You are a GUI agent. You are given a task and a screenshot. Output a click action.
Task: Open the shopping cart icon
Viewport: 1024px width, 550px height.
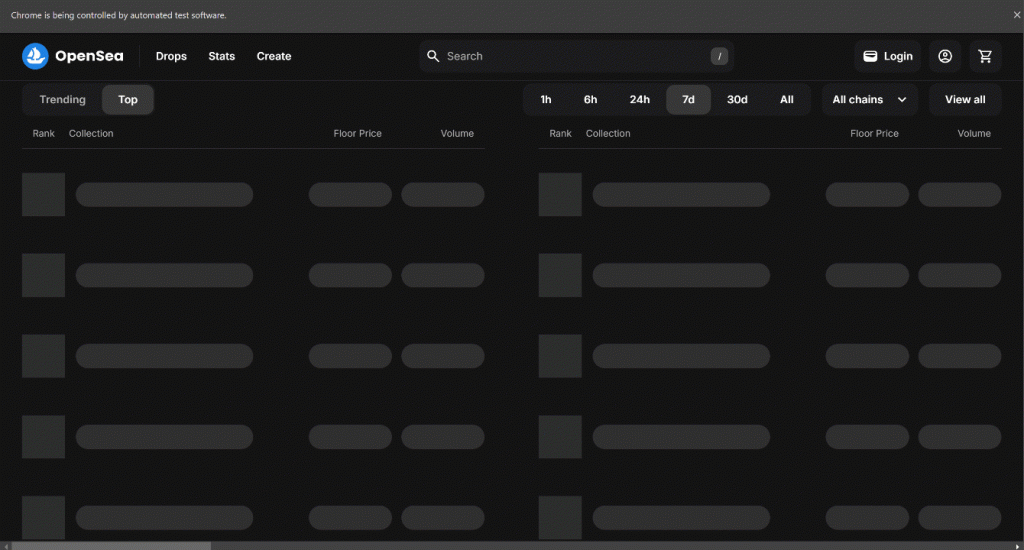coord(985,57)
